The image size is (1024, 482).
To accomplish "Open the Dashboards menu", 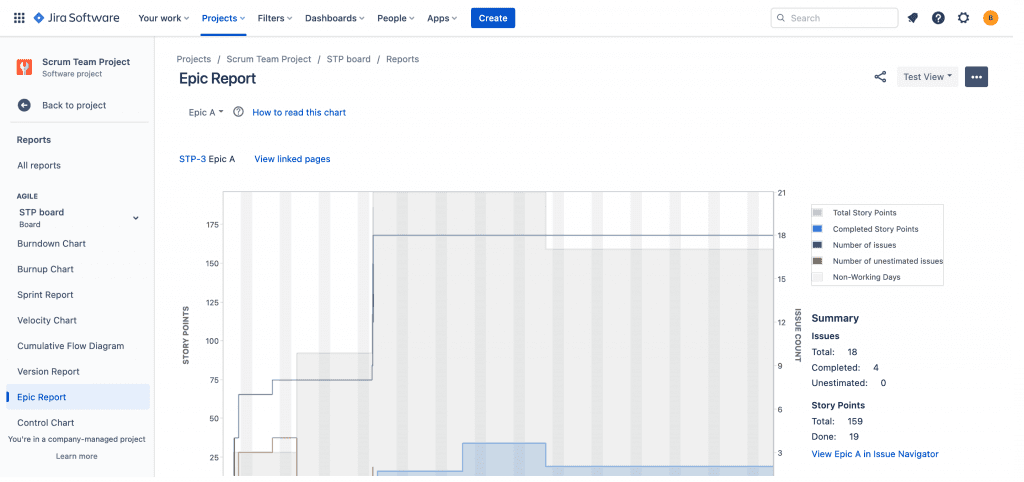I will pyautogui.click(x=334, y=18).
